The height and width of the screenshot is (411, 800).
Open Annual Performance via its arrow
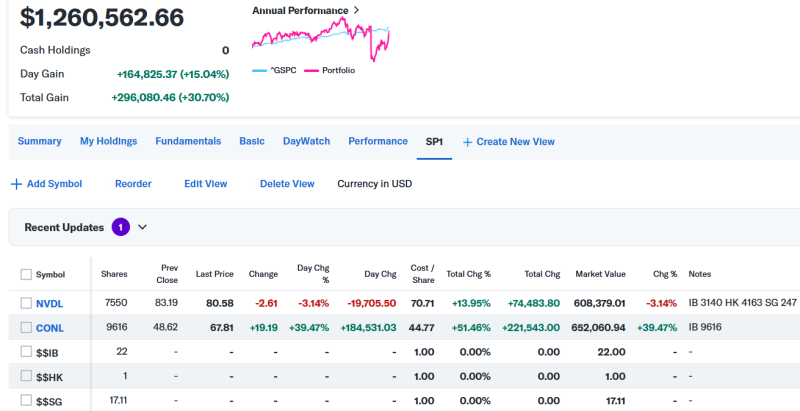click(x=356, y=10)
